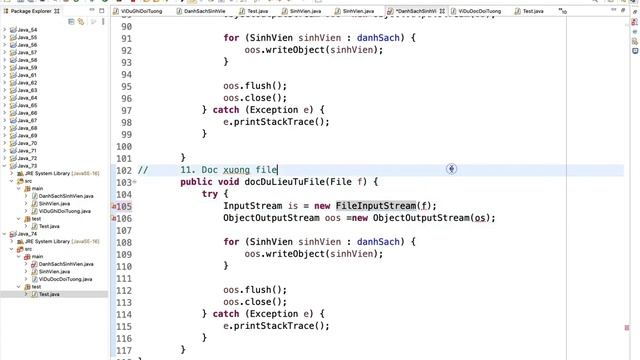This screenshot has width=640, height=360.
Task: Click the '11. Doc xuong file' comment
Action: click(x=229, y=170)
